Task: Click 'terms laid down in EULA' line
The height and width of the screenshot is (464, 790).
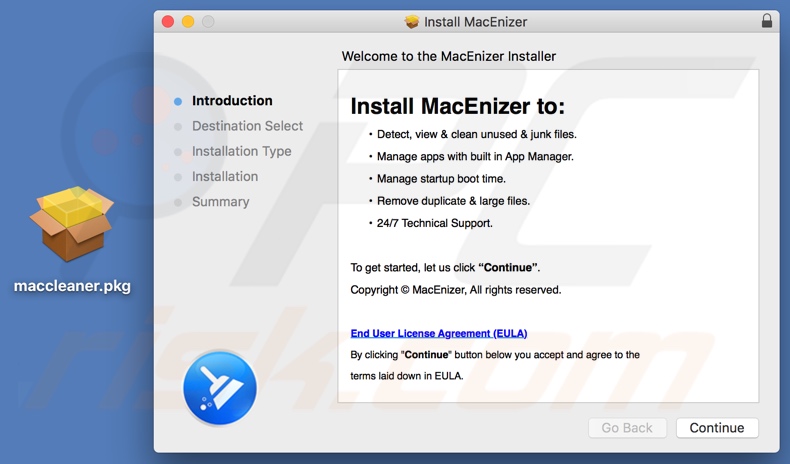Action: pos(407,376)
